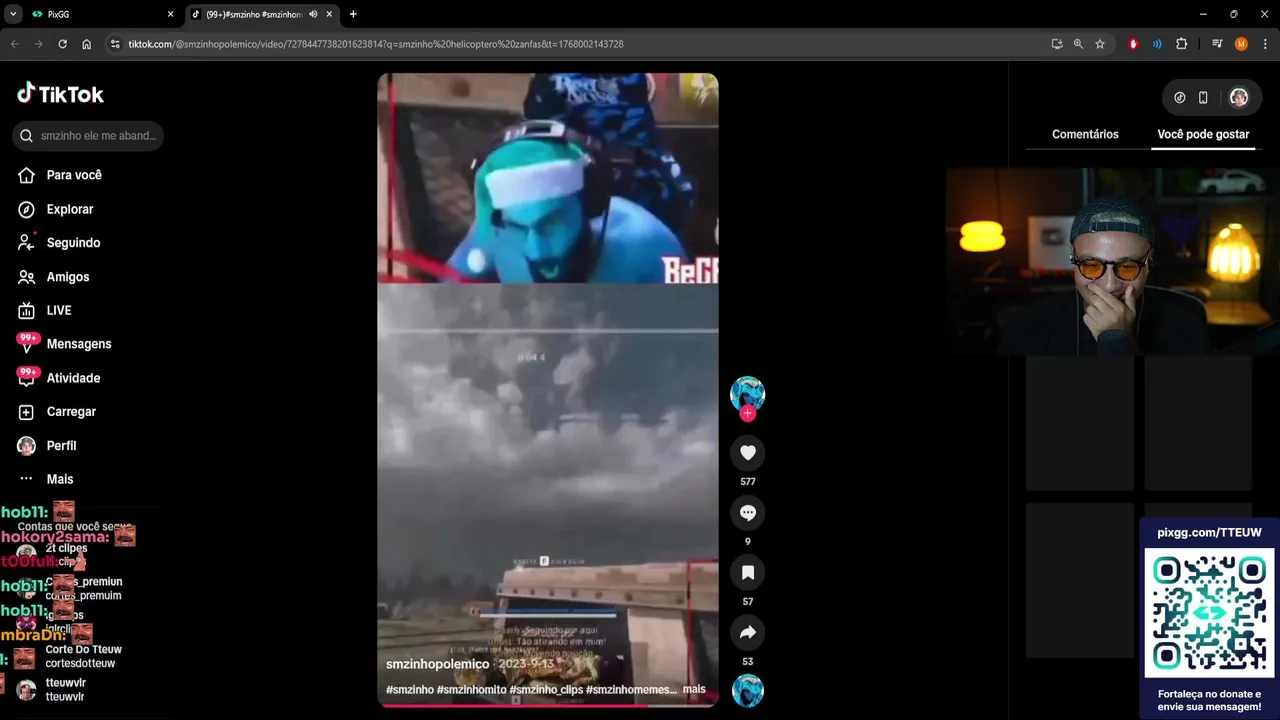Click the blue sound-wave extension icon
Image resolution: width=1280 pixels, height=720 pixels.
(1157, 44)
